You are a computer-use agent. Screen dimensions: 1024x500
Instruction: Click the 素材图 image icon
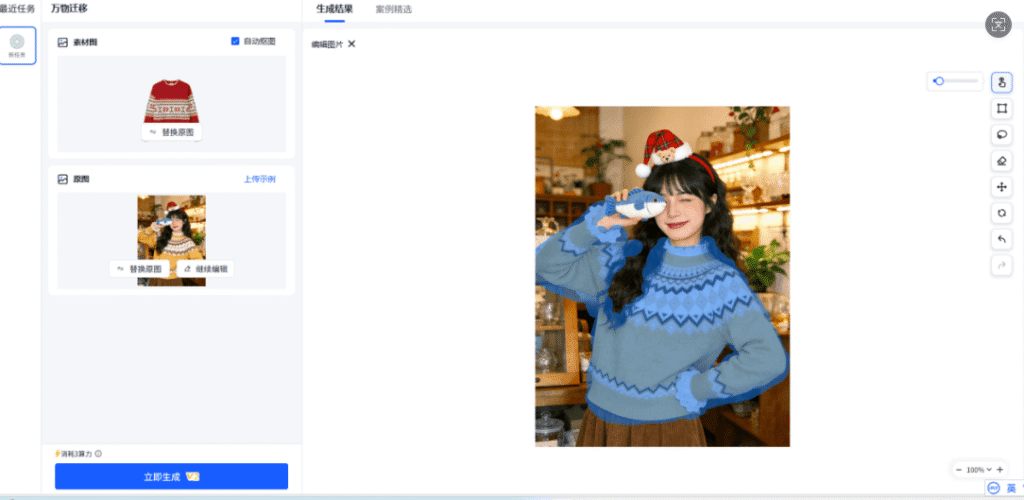(x=63, y=42)
